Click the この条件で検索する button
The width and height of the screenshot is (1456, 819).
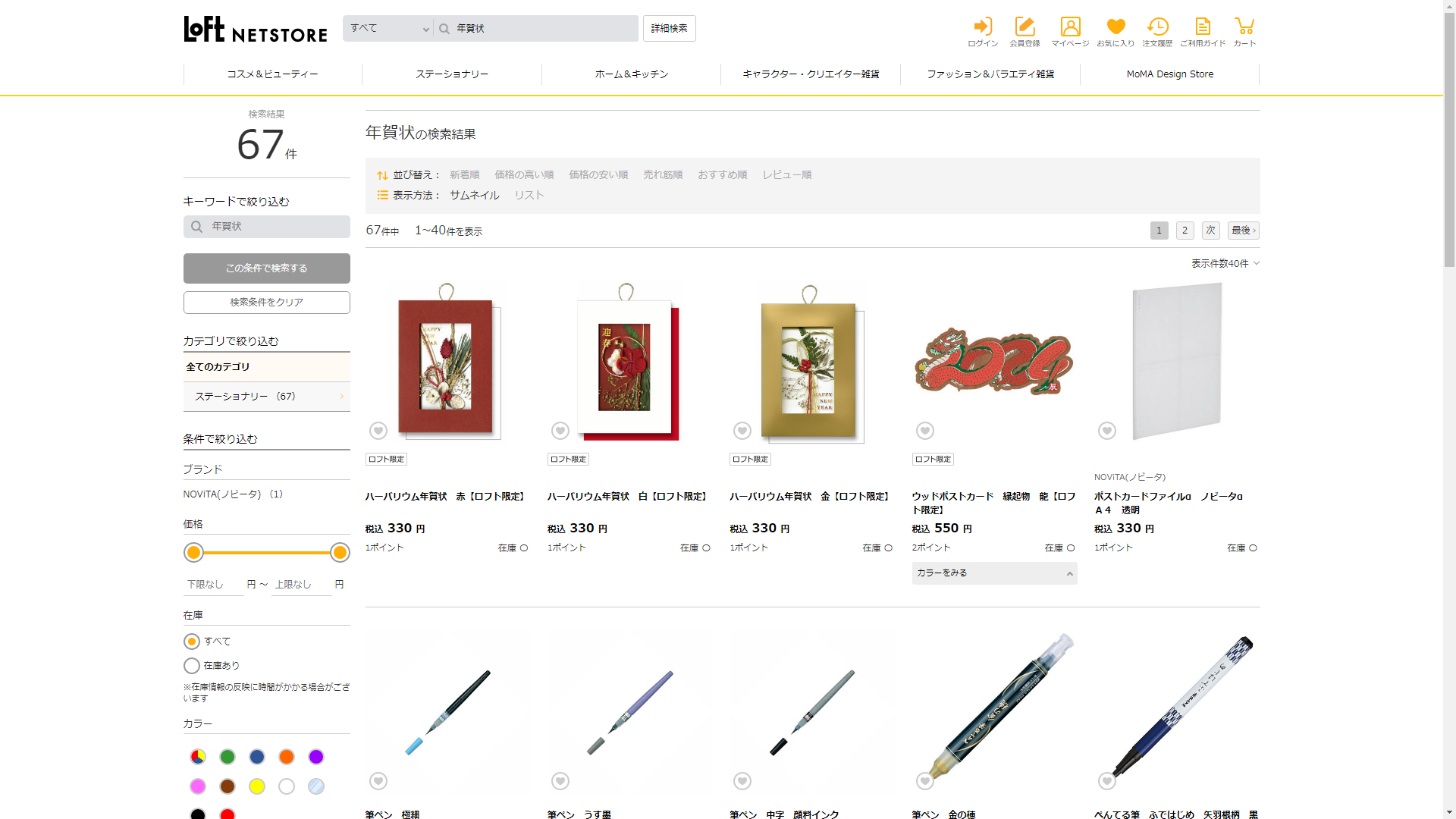pos(267,268)
